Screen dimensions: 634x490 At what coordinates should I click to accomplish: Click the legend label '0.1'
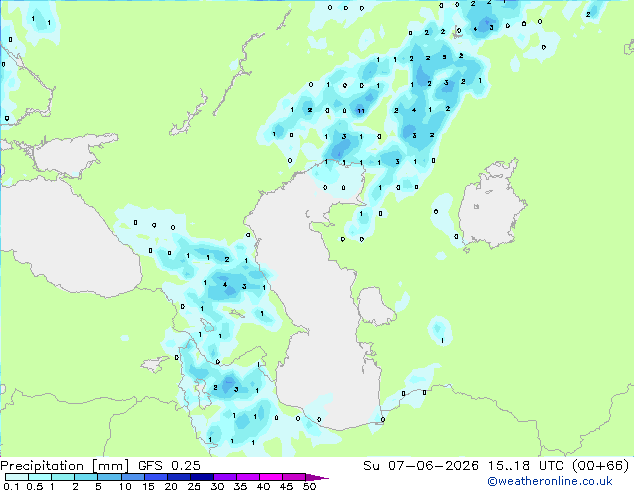11,486
